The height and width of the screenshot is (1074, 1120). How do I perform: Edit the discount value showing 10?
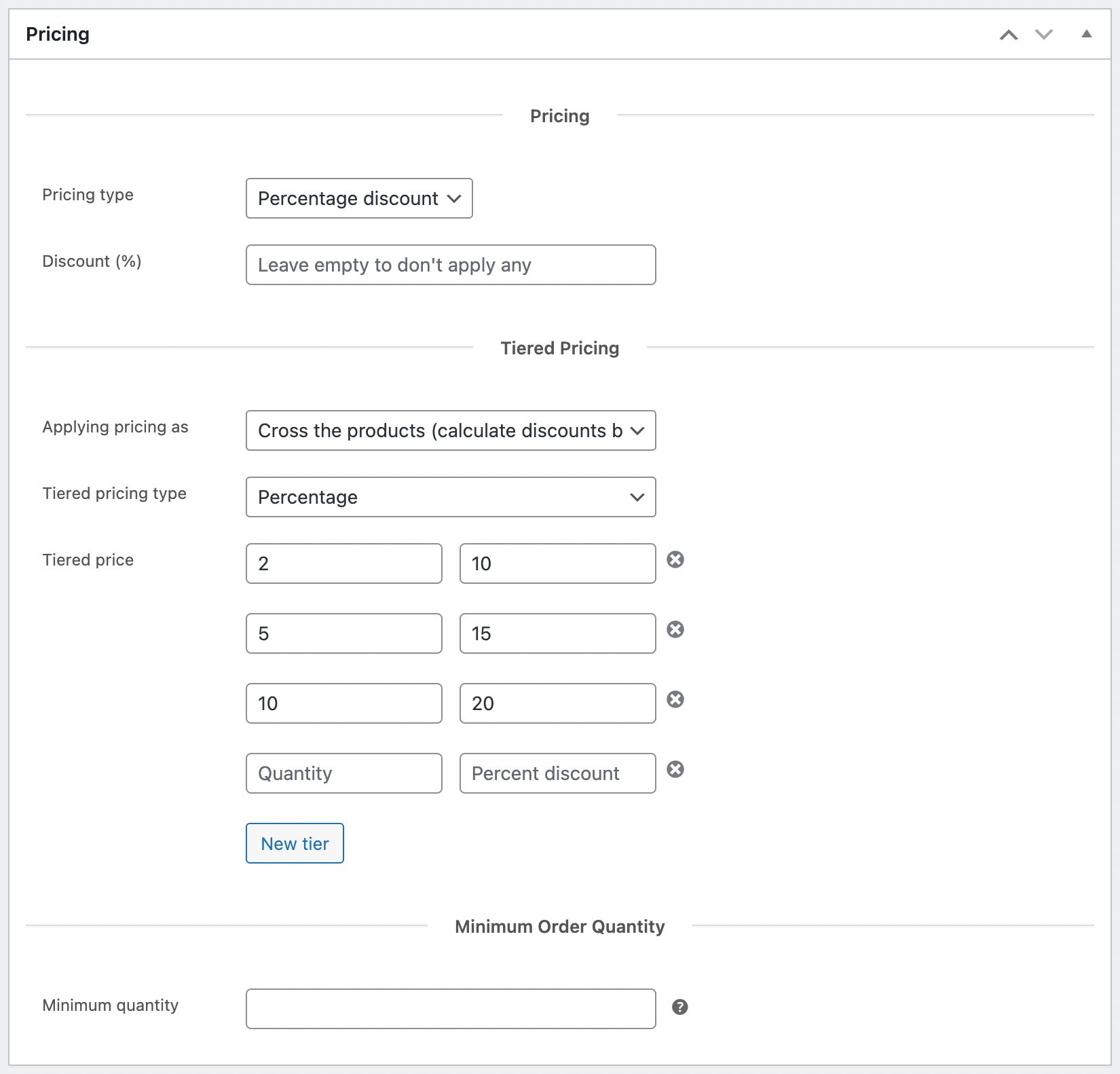point(557,563)
